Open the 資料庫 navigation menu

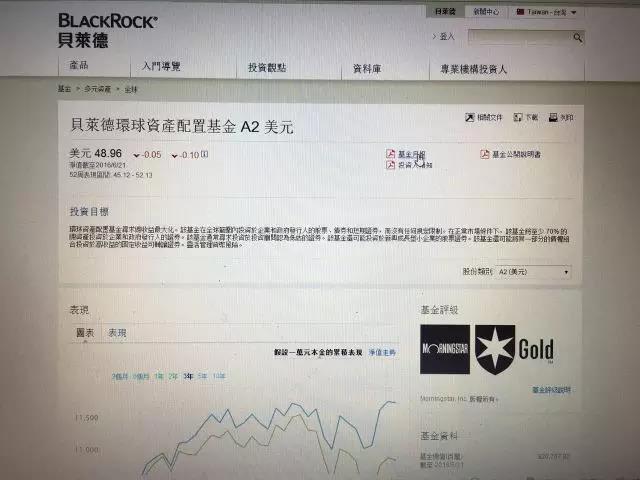pyautogui.click(x=367, y=69)
